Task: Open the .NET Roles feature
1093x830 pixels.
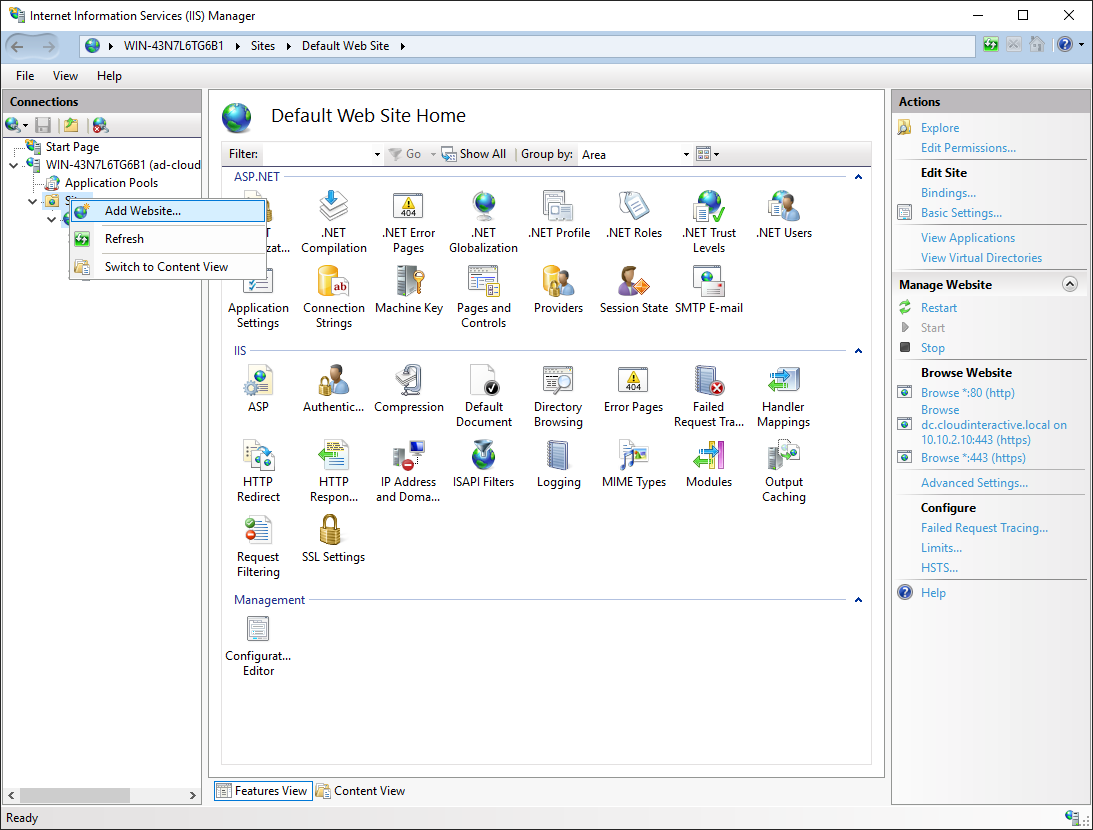Action: (634, 215)
